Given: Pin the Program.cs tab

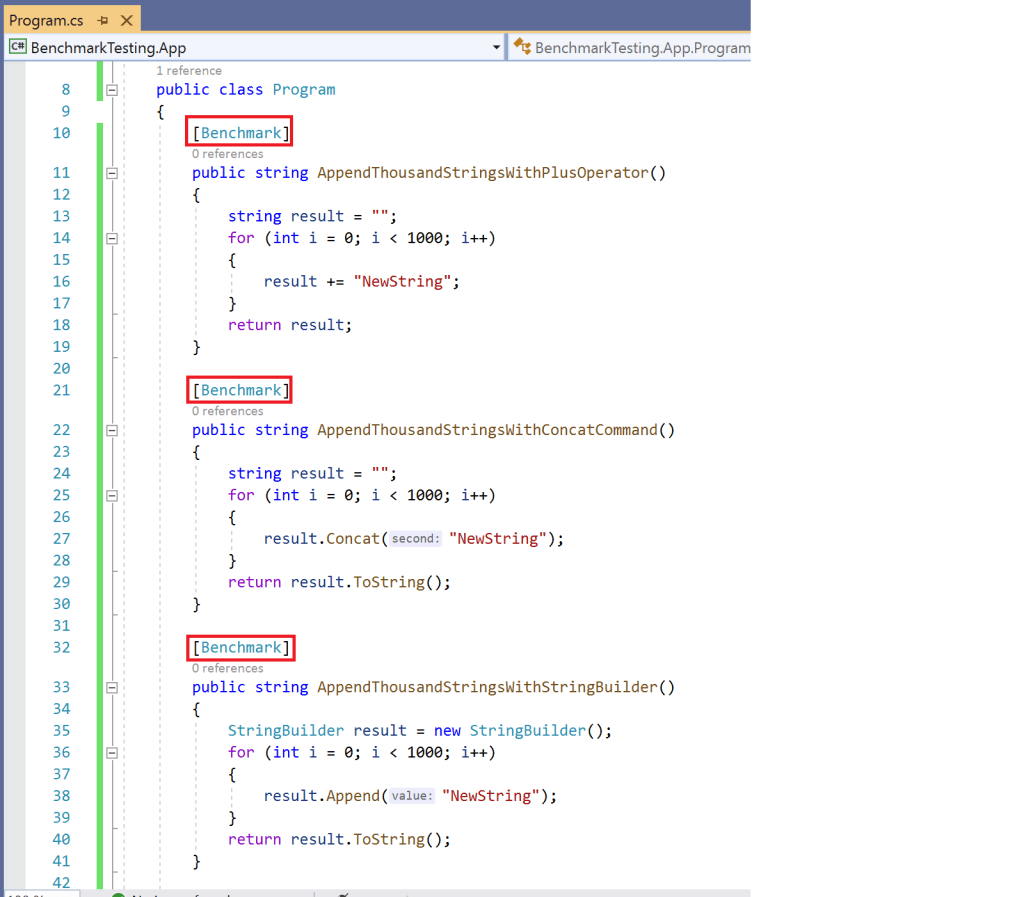Looking at the screenshot, I should pos(103,20).
